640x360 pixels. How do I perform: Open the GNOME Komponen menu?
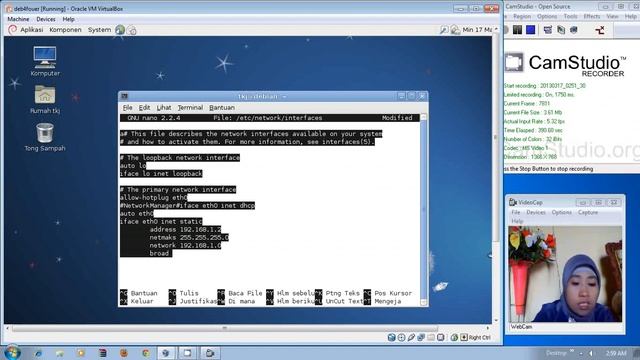tap(65, 29)
